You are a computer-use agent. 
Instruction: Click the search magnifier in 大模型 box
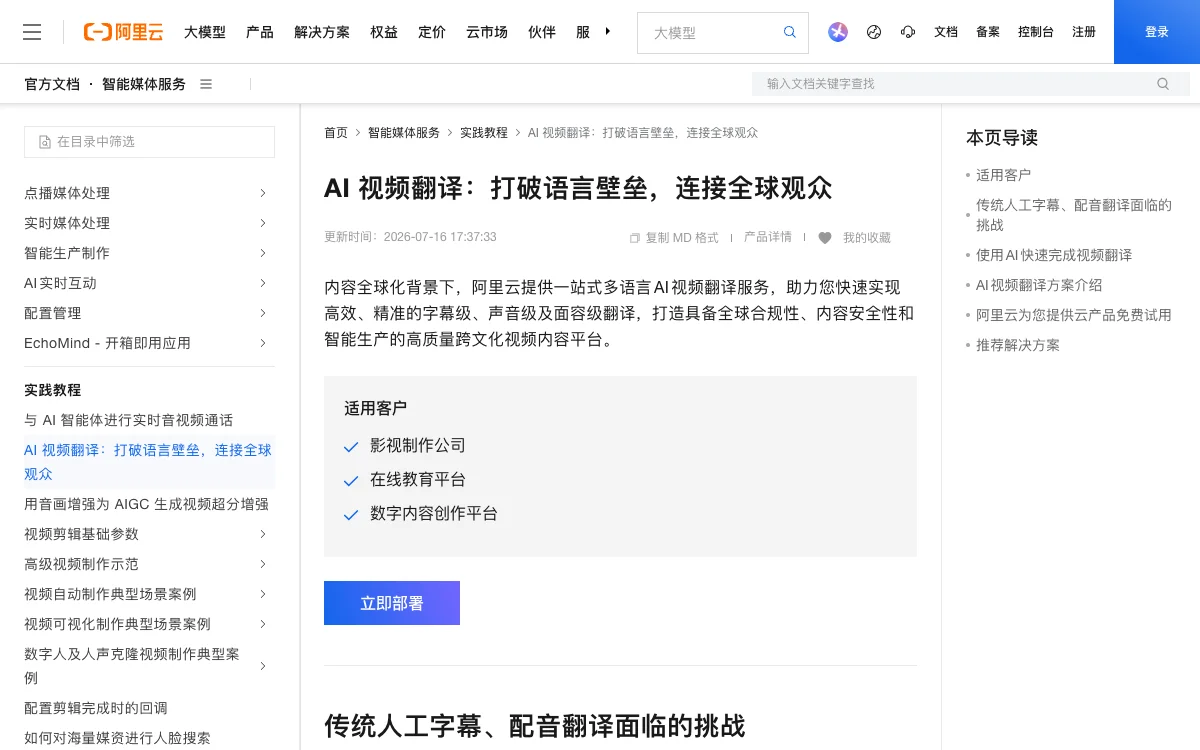tap(790, 32)
